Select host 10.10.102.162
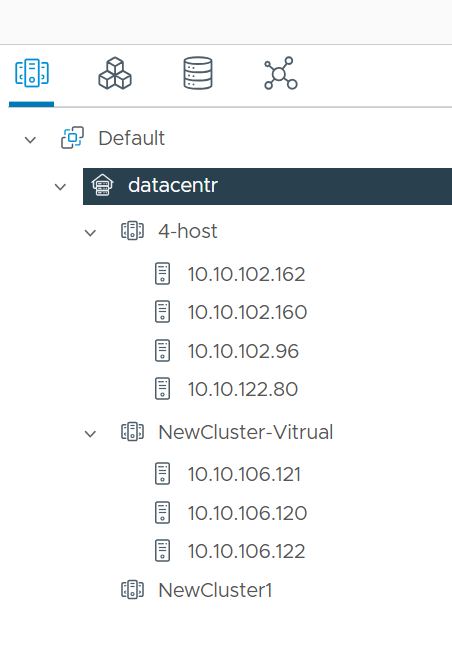 [x=246, y=274]
